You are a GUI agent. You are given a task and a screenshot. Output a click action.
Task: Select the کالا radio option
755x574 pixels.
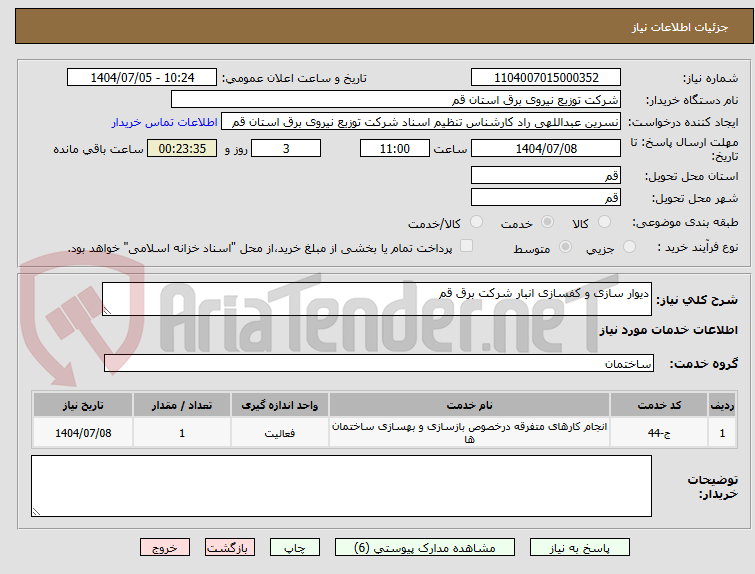click(x=604, y=222)
